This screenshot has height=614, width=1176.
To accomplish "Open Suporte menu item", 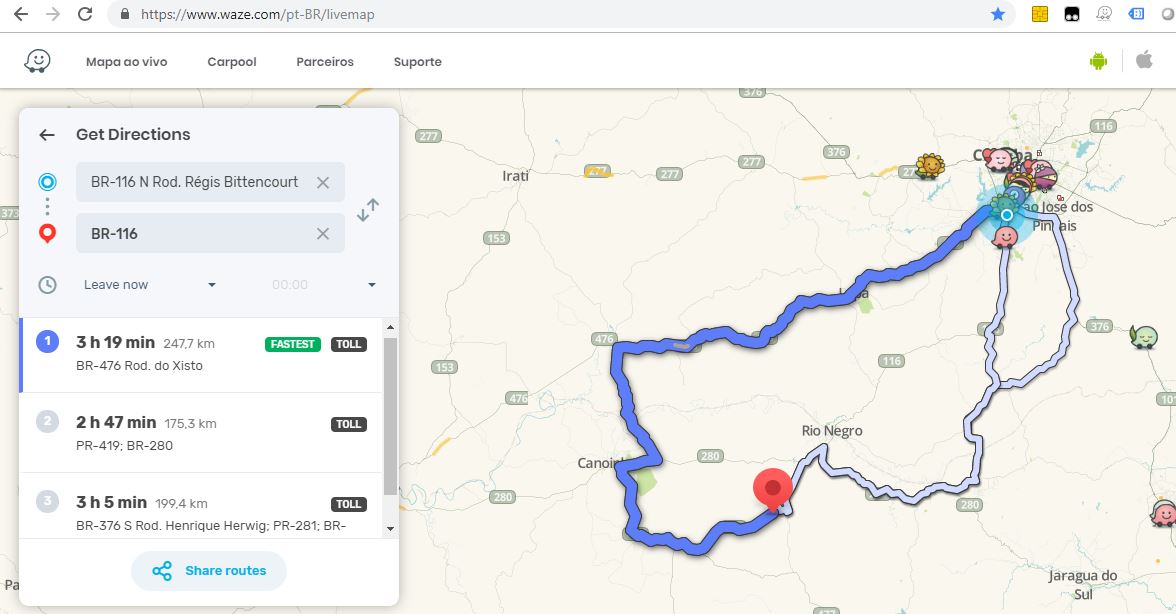I will [418, 61].
